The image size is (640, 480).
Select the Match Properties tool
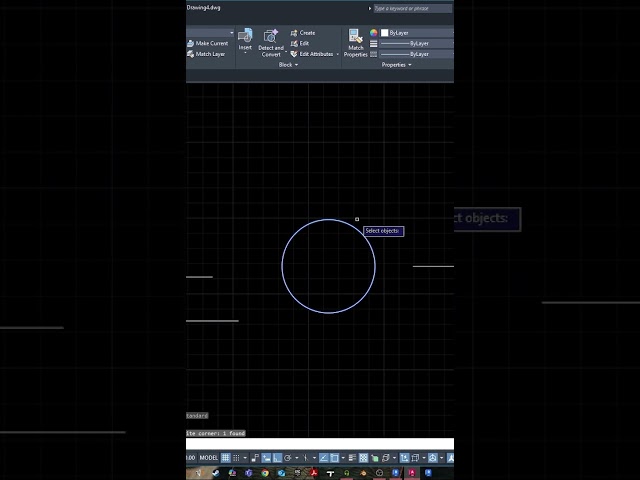(356, 43)
